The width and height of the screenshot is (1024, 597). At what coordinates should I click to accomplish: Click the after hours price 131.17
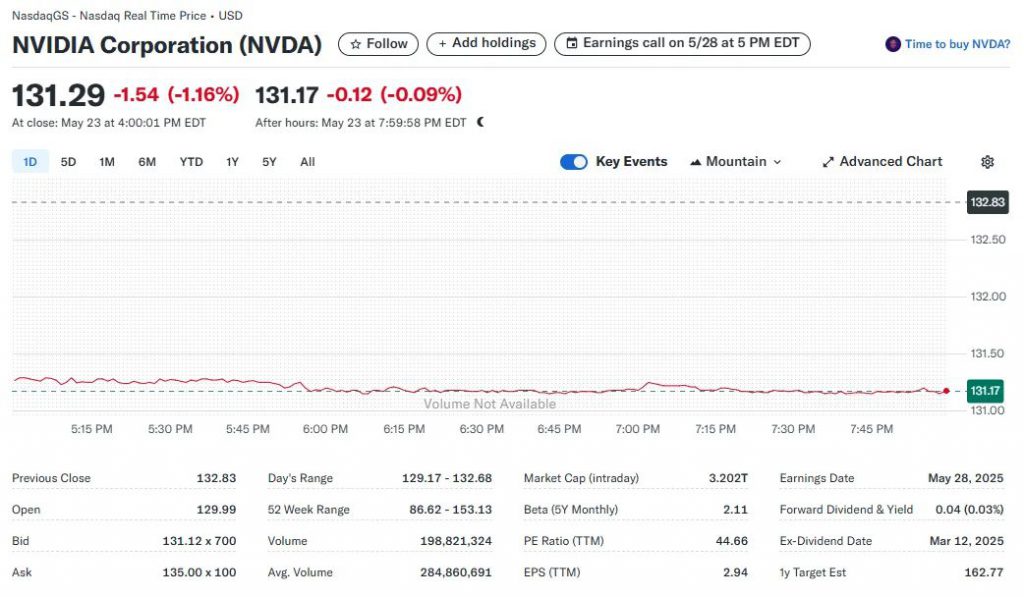(287, 95)
